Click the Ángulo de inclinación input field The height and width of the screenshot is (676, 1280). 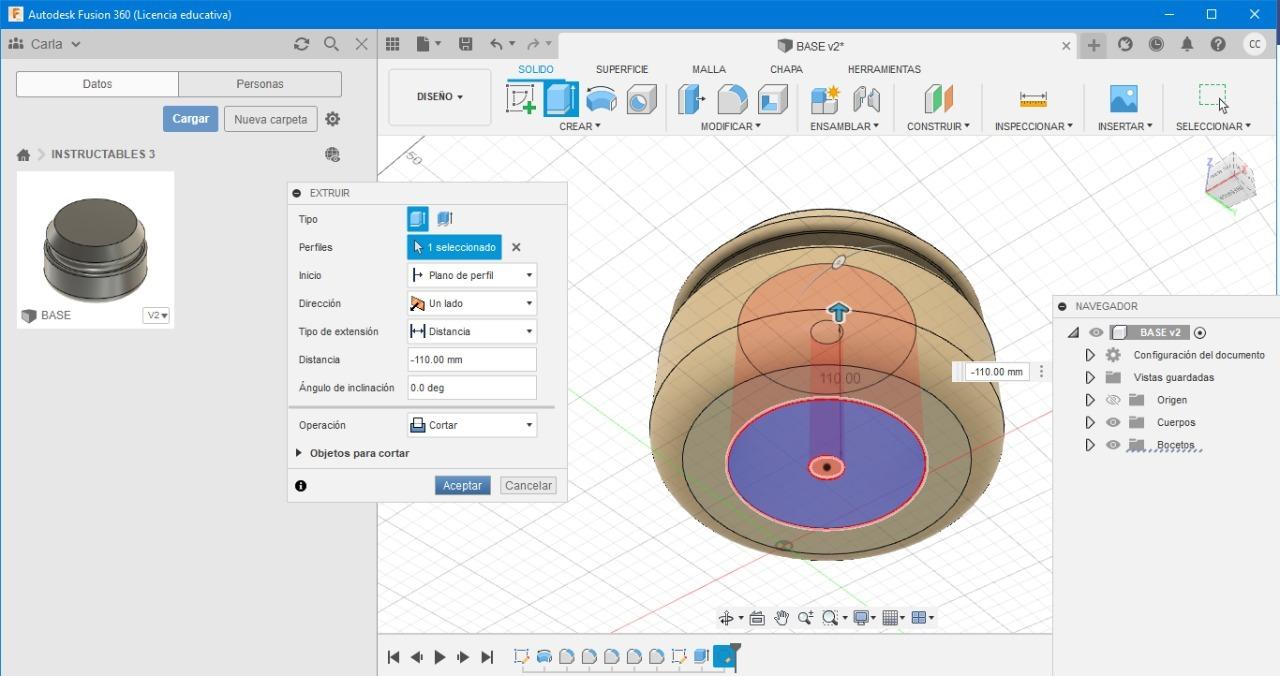click(x=472, y=387)
